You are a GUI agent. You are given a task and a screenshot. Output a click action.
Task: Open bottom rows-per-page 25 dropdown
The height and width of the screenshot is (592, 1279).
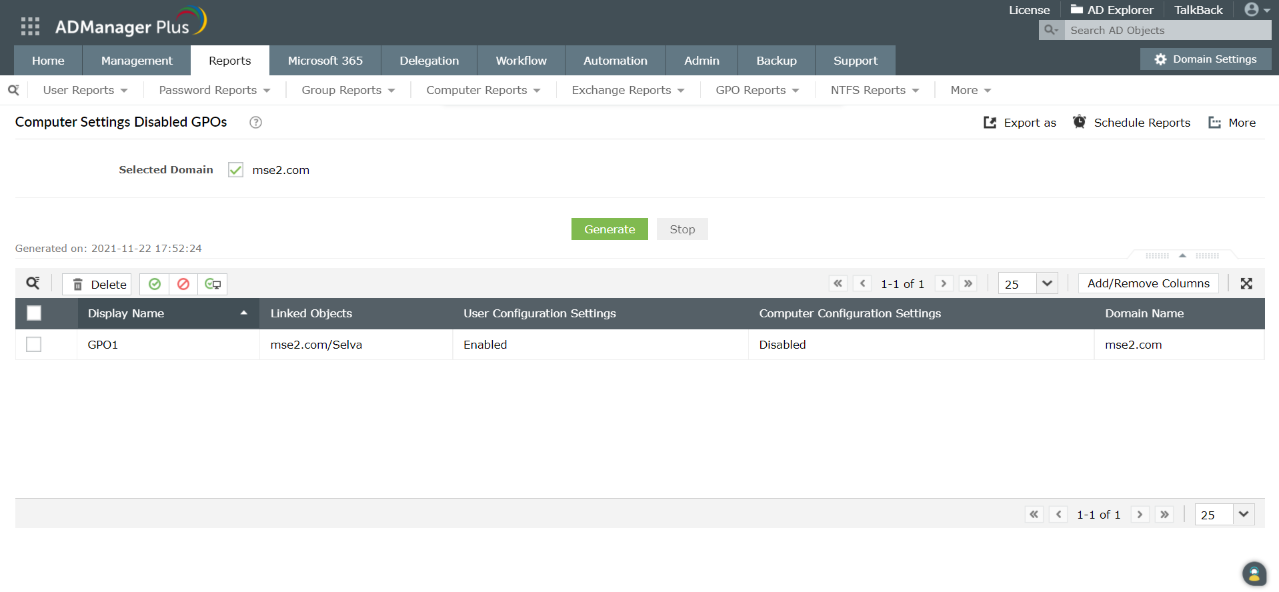point(1224,514)
